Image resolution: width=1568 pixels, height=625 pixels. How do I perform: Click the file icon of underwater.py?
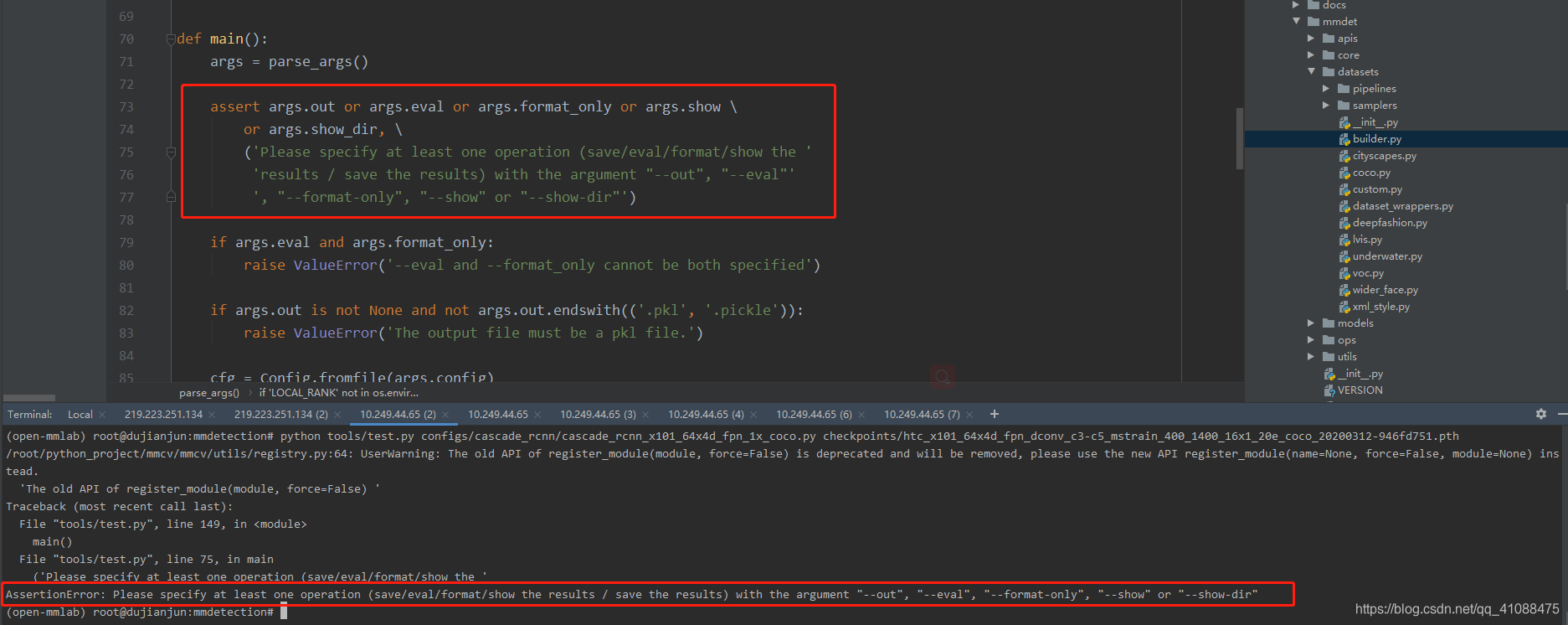click(x=1344, y=256)
